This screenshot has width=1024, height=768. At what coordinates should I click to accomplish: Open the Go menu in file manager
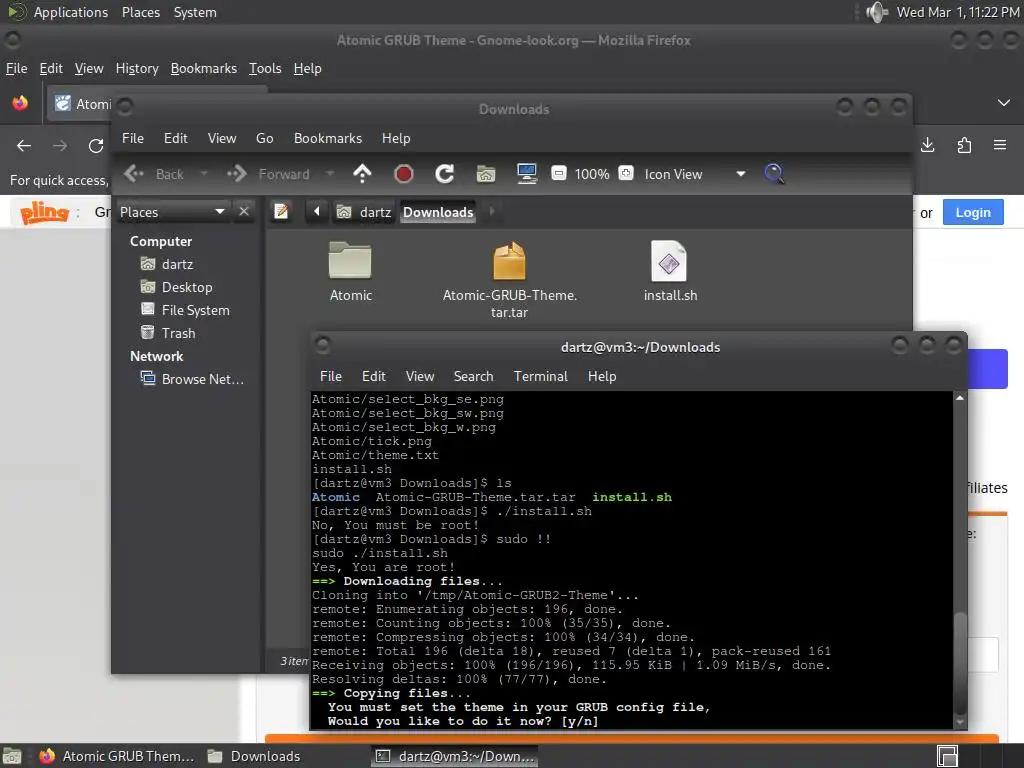(264, 138)
